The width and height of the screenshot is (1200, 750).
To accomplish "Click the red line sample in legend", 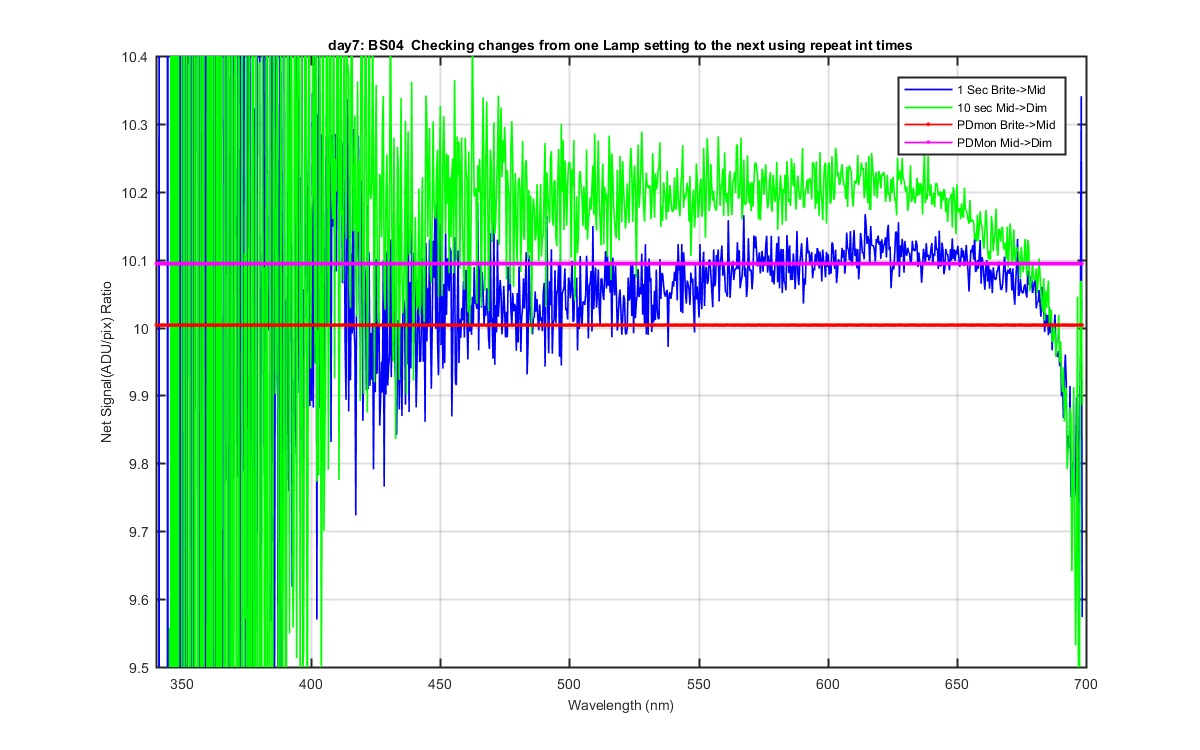I will 927,125.
